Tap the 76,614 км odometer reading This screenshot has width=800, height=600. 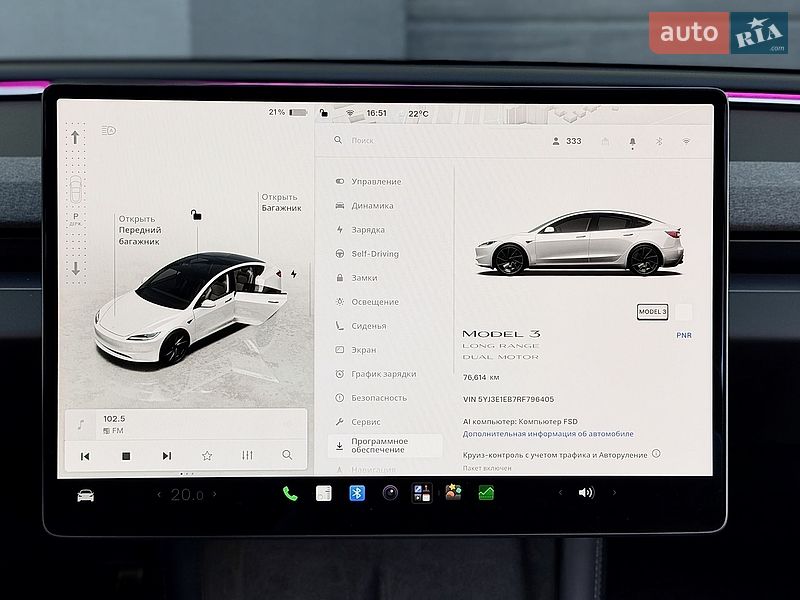click(481, 378)
